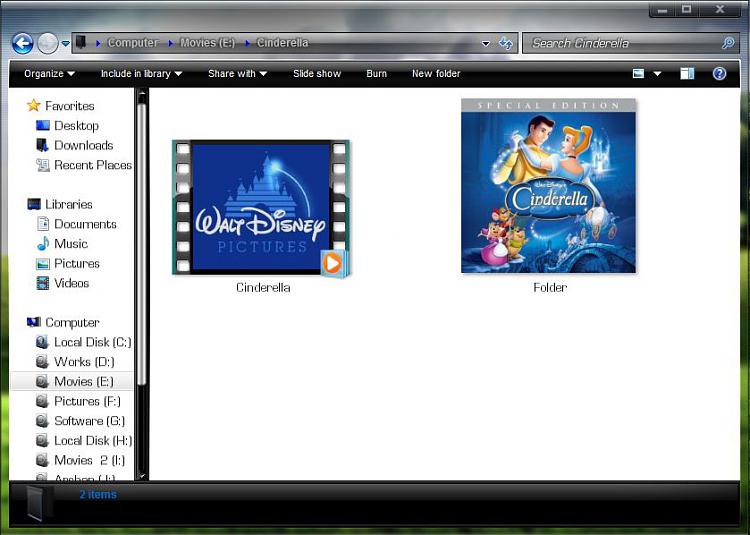The width and height of the screenshot is (750, 535).
Task: Start Slide show from toolbar
Action: pos(317,74)
